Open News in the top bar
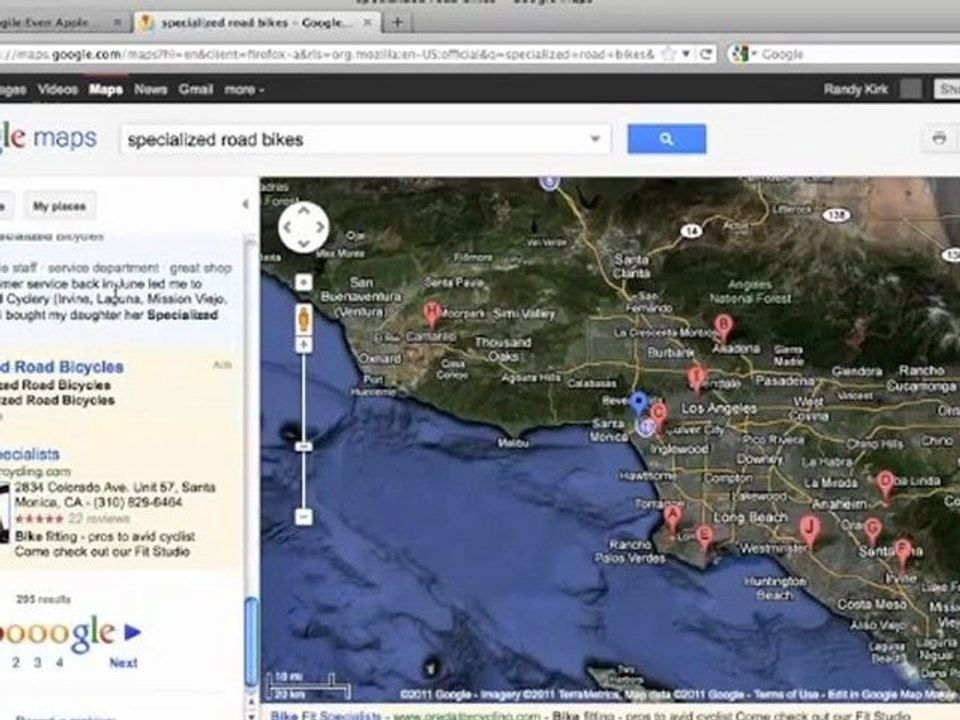The image size is (960, 720). [151, 89]
